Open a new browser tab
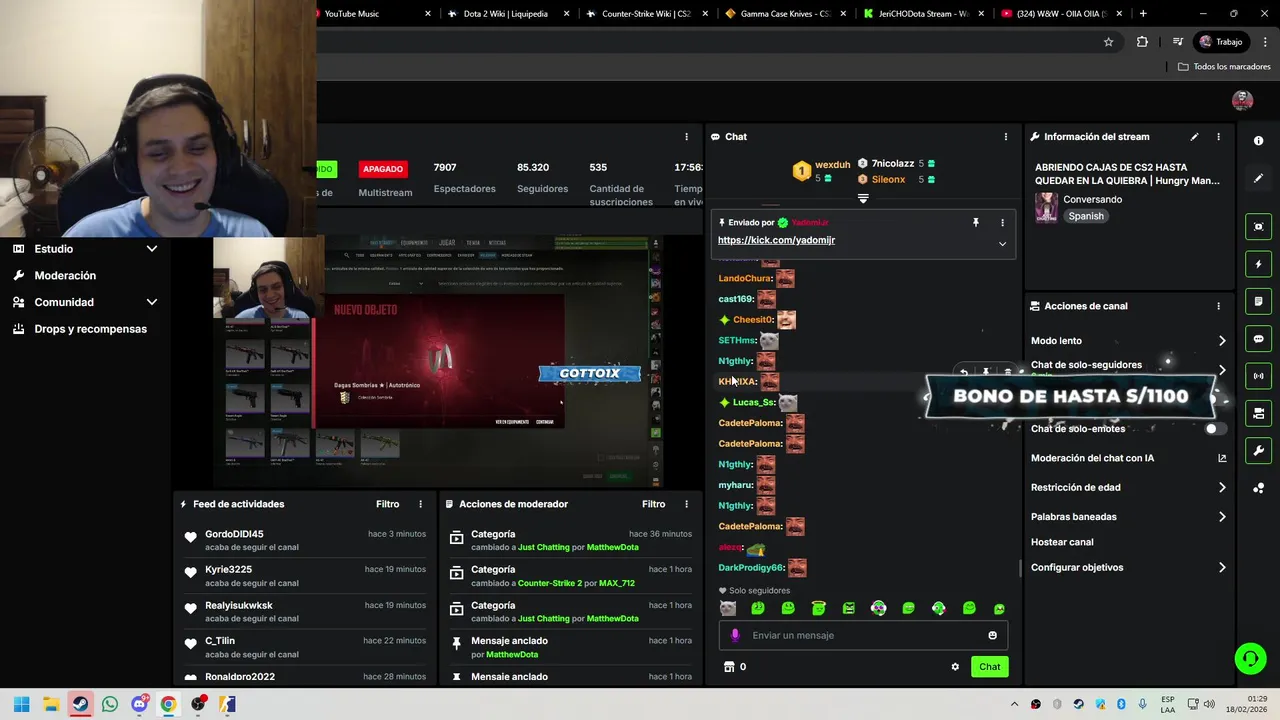 point(1143,14)
